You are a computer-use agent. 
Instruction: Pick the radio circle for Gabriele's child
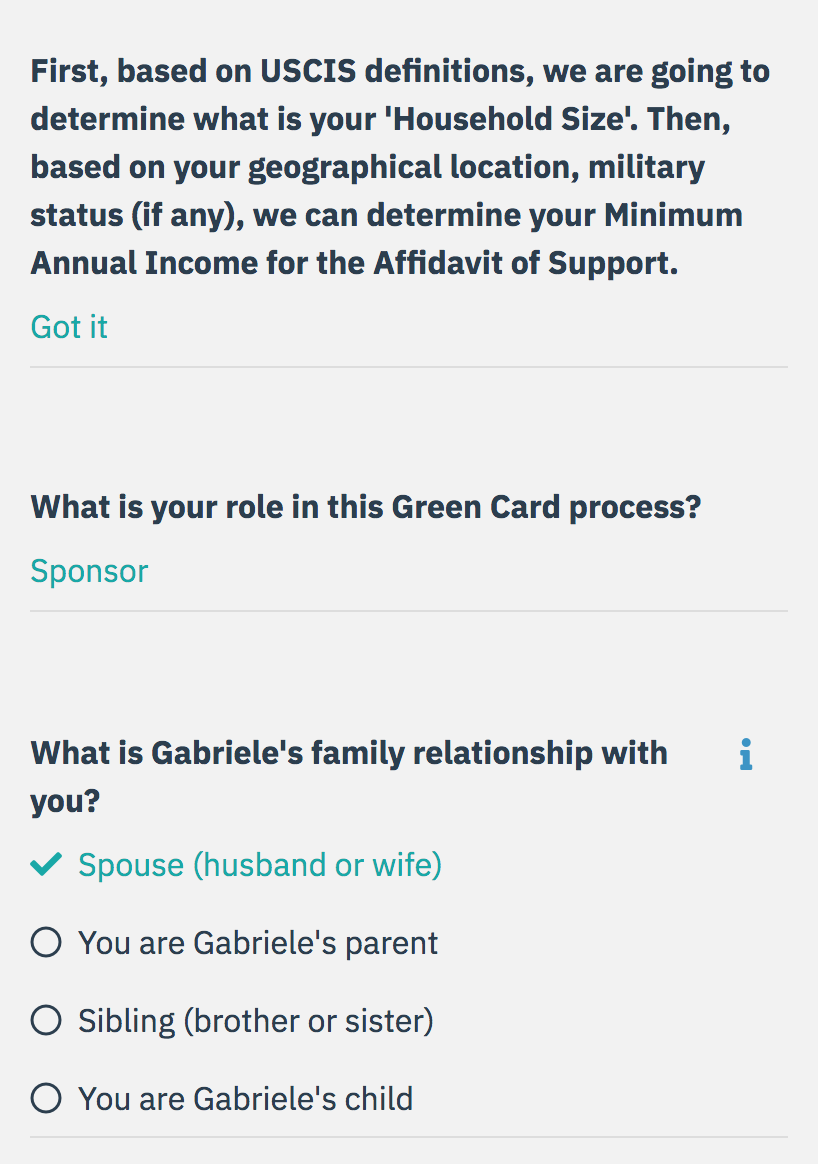46,1098
